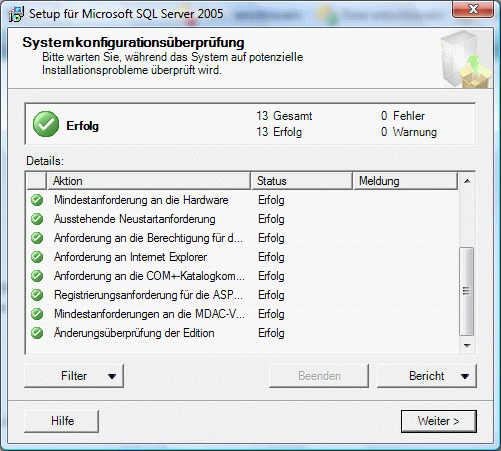Select row Registrierungsanforderung für die ASP...

(x=242, y=295)
